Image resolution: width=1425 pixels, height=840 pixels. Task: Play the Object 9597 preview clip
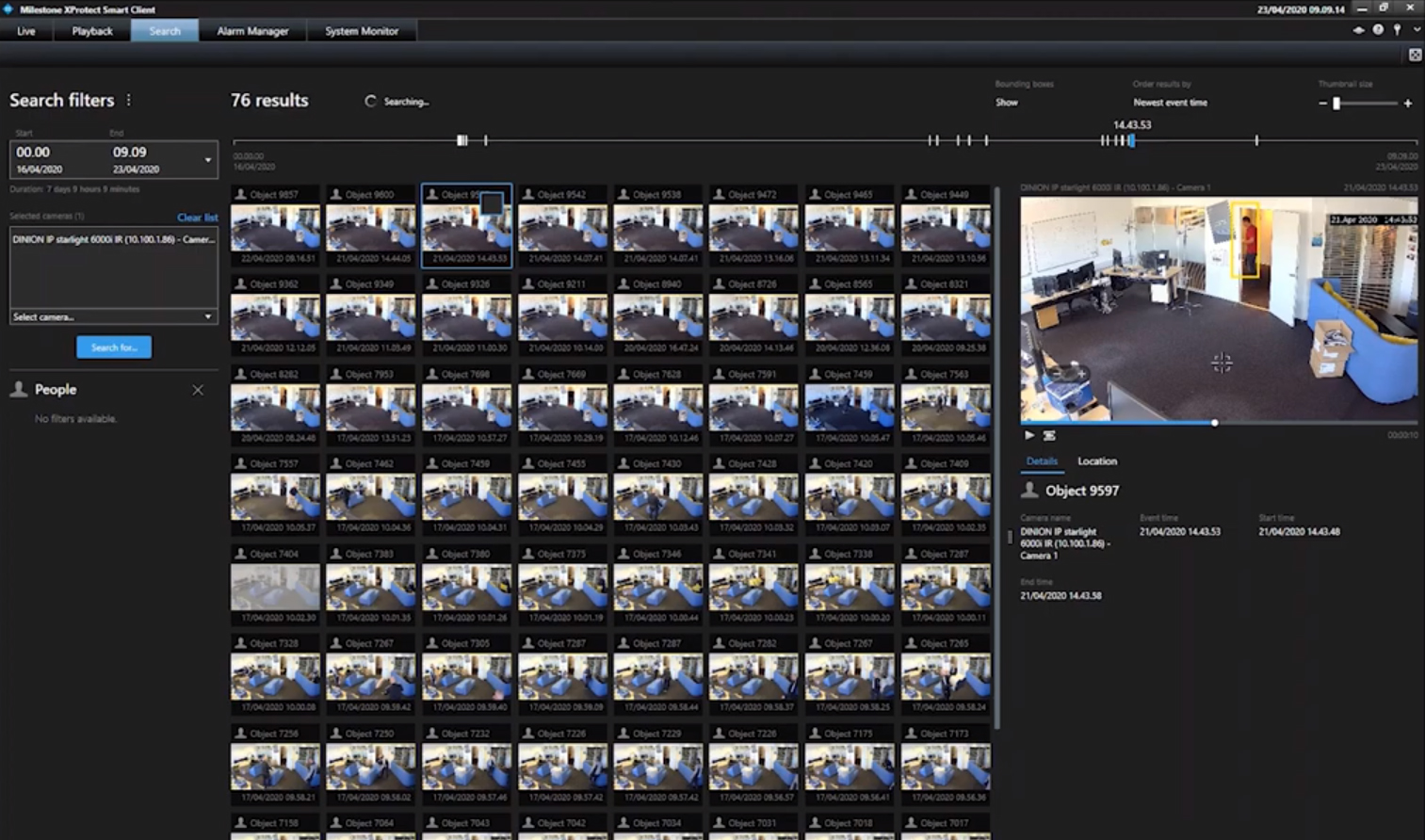[x=1028, y=435]
